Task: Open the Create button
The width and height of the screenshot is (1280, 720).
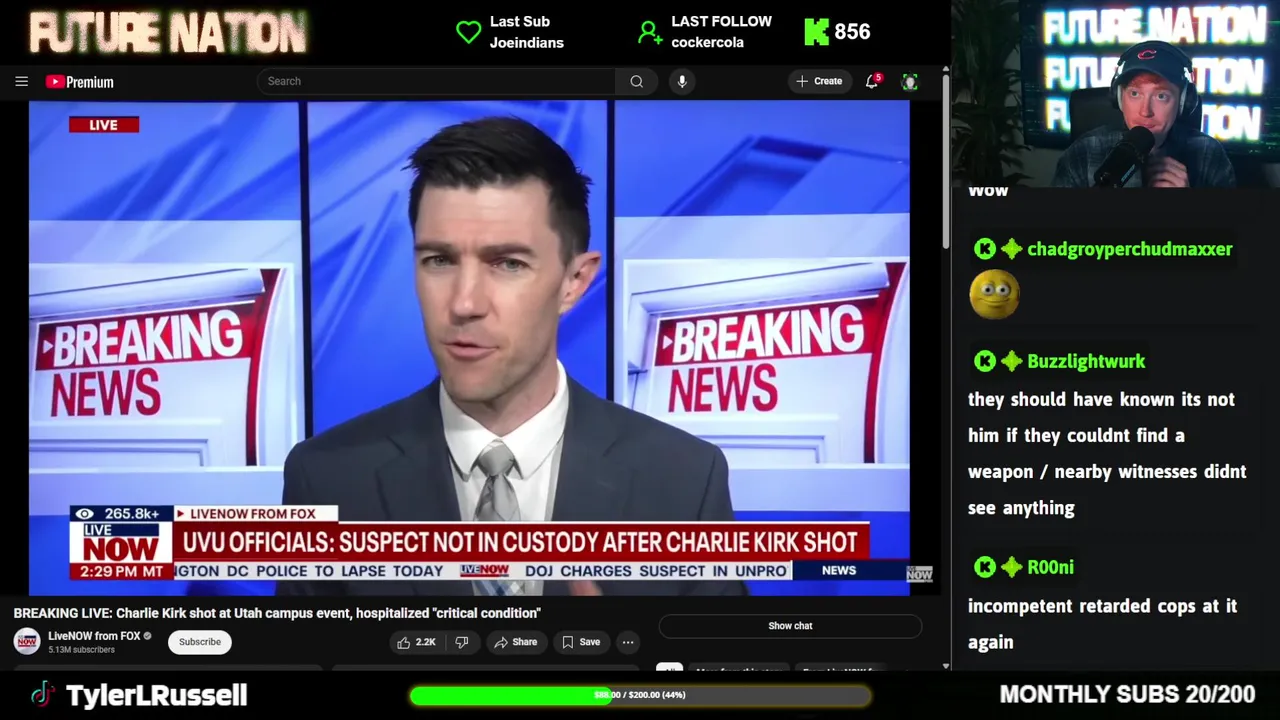Action: click(819, 81)
